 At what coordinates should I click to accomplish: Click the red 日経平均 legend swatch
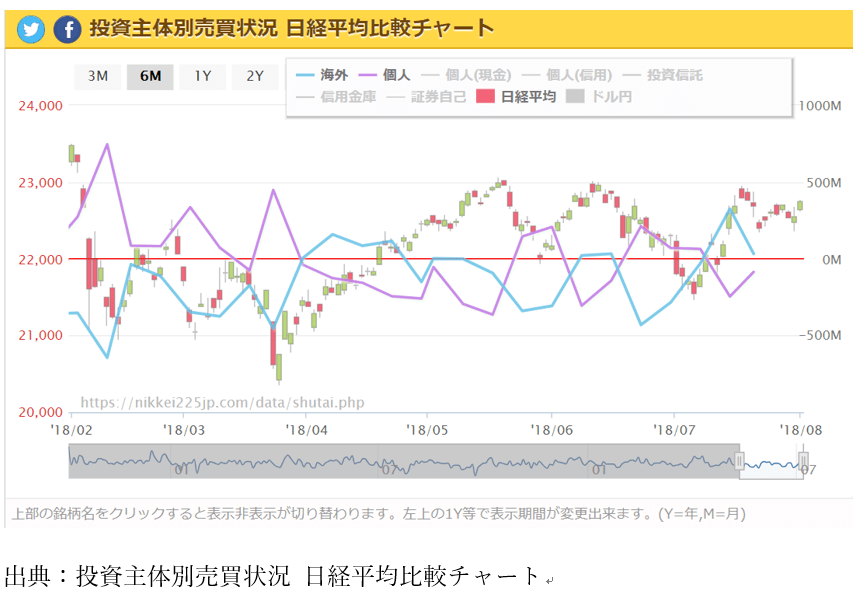(x=486, y=97)
